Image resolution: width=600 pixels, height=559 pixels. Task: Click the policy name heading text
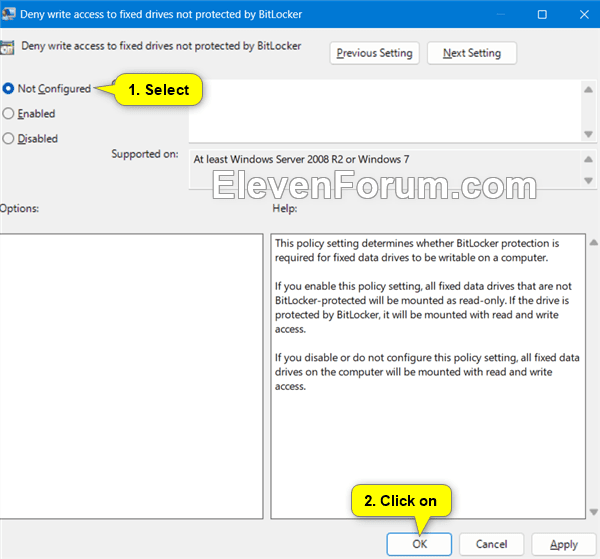161,46
